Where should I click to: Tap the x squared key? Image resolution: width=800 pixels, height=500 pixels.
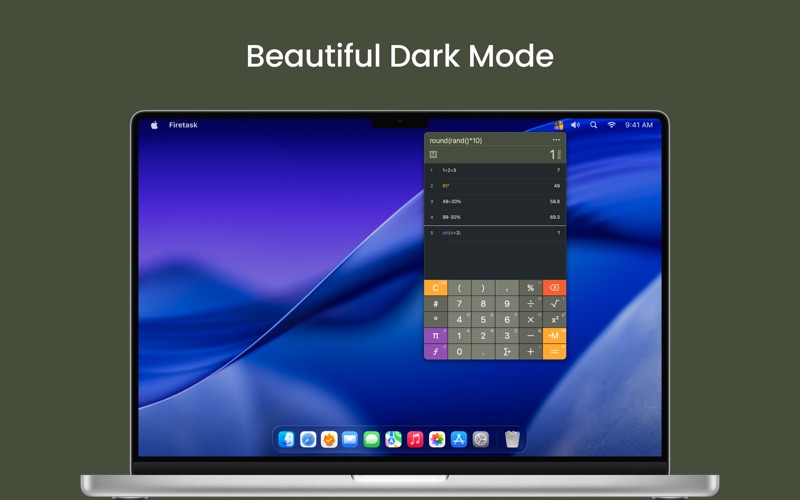(x=554, y=319)
